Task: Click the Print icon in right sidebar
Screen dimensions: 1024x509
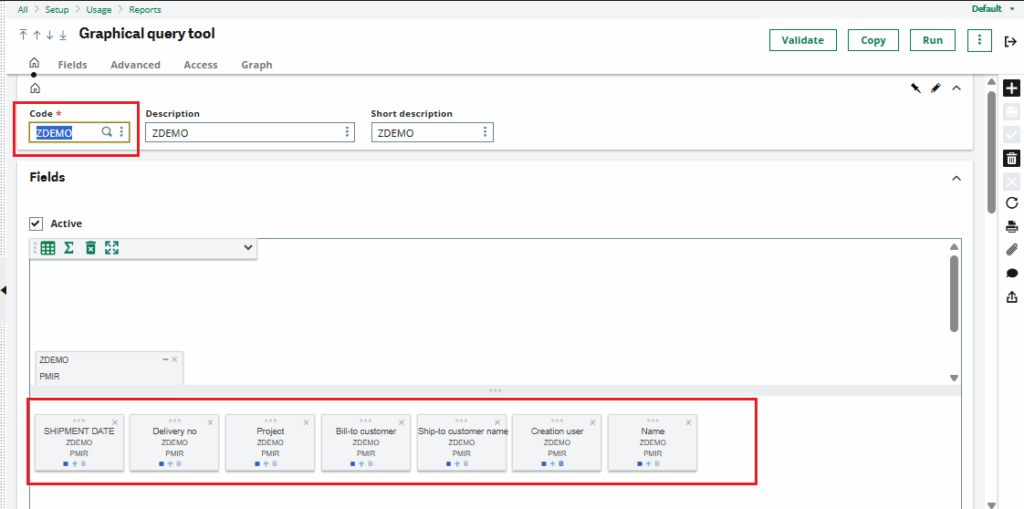Action: [x=1011, y=227]
